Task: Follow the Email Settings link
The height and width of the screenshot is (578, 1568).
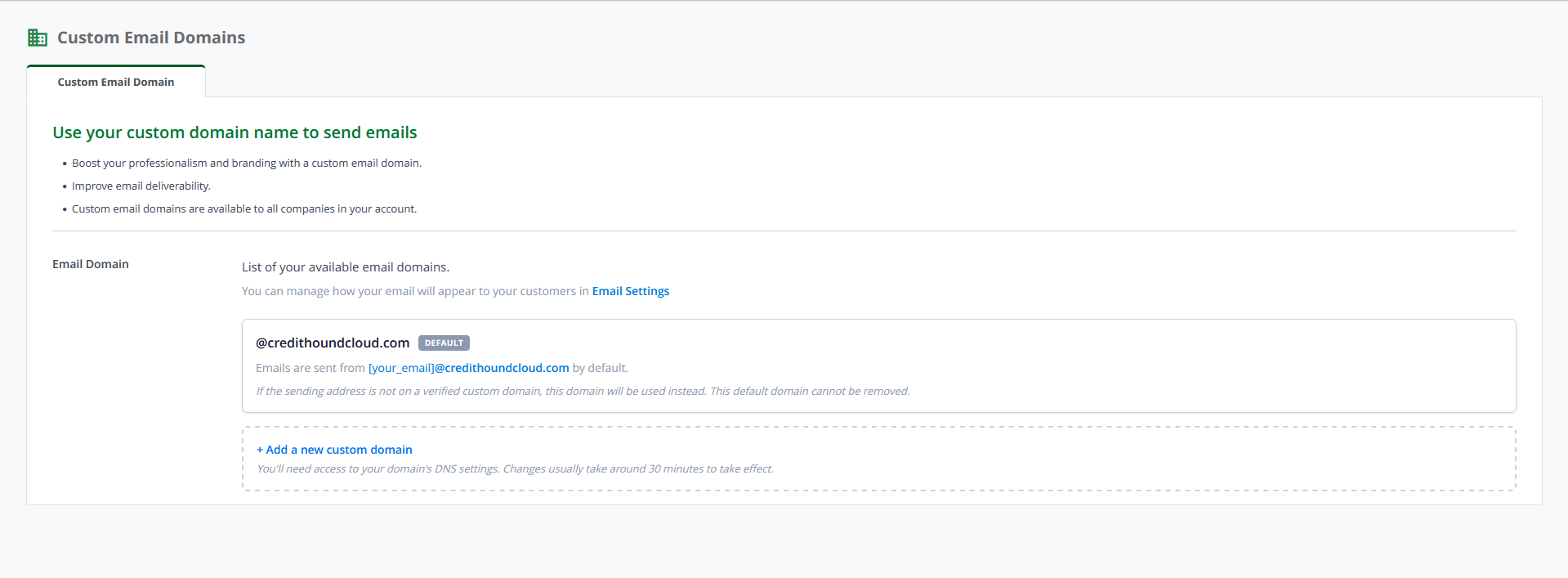Action: point(631,291)
